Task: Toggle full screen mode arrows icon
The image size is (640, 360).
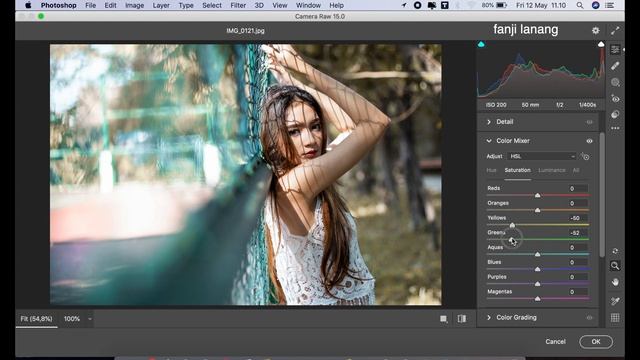Action: click(615, 31)
